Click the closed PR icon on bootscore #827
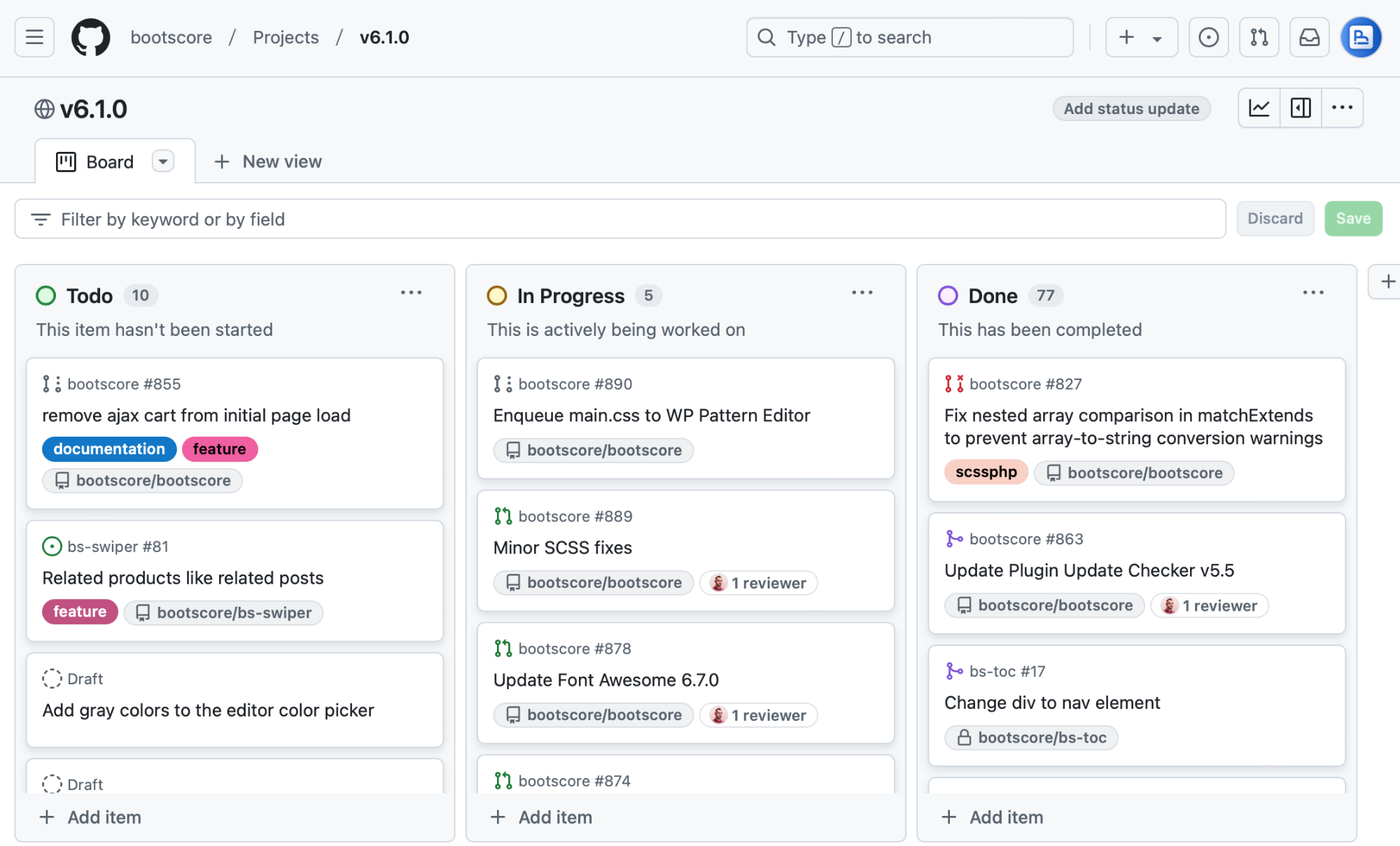This screenshot has width=1400, height=846. coord(953,383)
